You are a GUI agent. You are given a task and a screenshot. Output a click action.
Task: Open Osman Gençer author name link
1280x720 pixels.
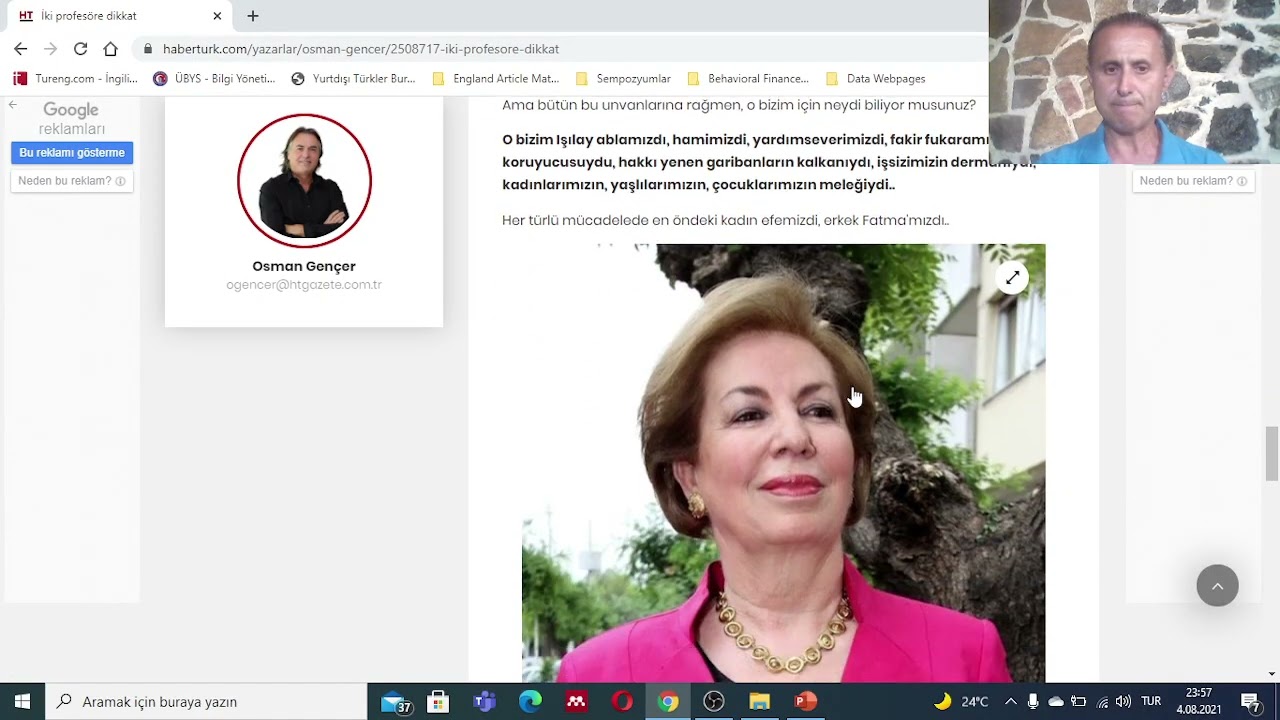(x=304, y=266)
